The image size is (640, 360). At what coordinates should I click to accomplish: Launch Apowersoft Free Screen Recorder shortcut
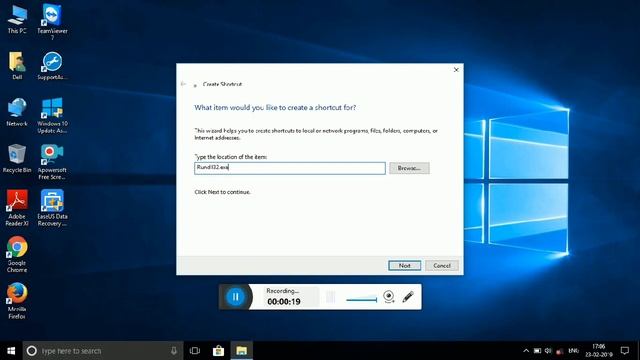[x=52, y=162]
